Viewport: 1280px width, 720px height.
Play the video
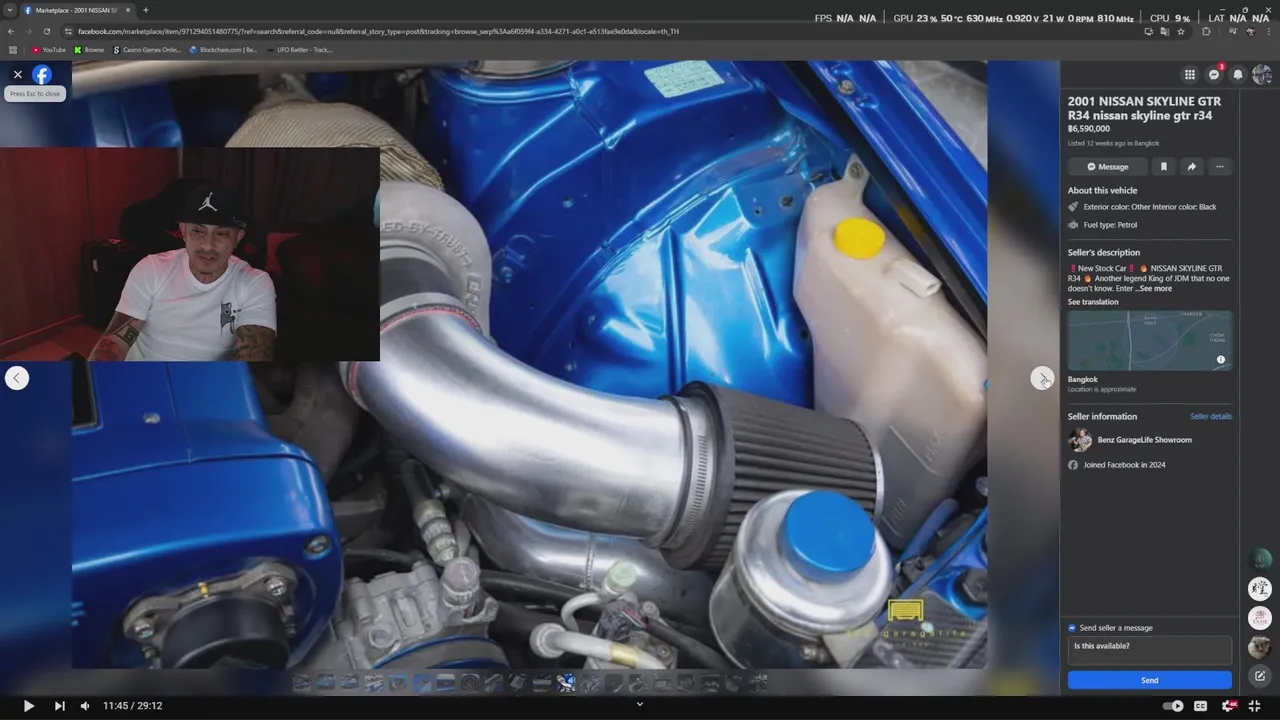point(28,706)
